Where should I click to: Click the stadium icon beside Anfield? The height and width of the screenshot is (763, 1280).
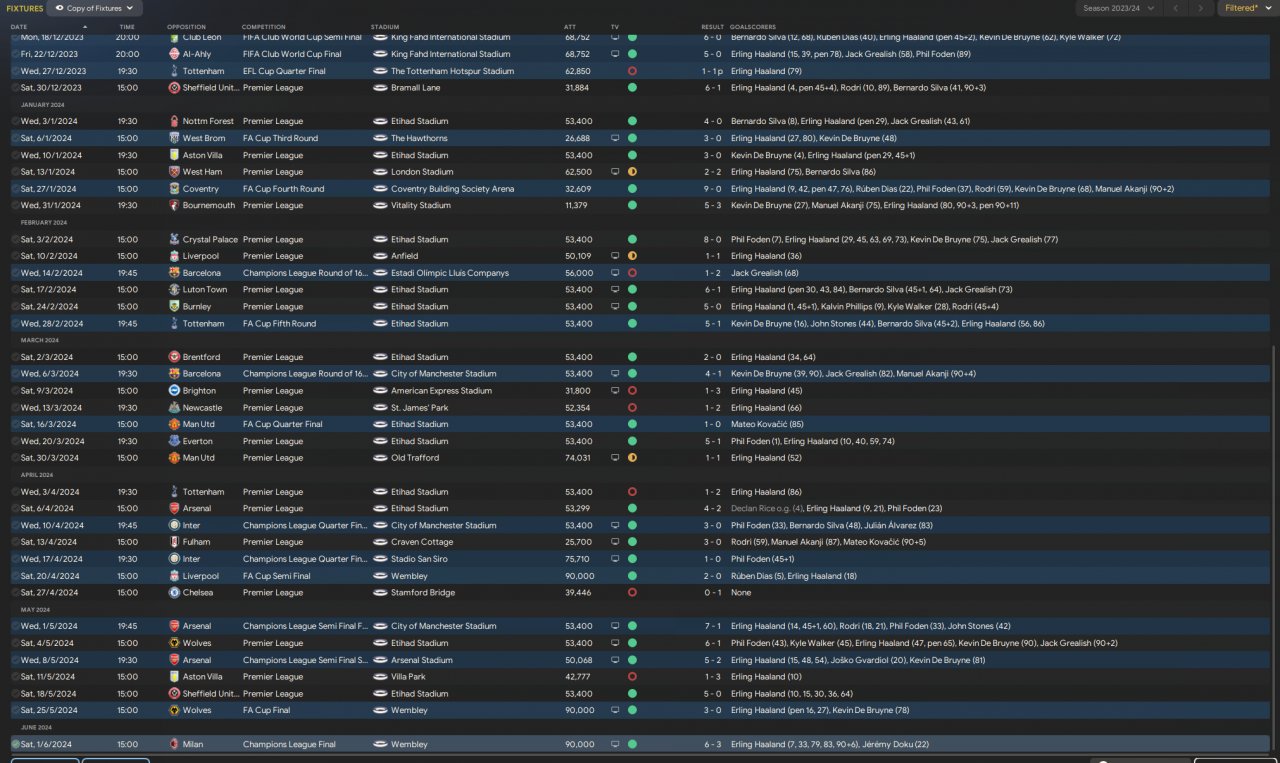tap(380, 256)
